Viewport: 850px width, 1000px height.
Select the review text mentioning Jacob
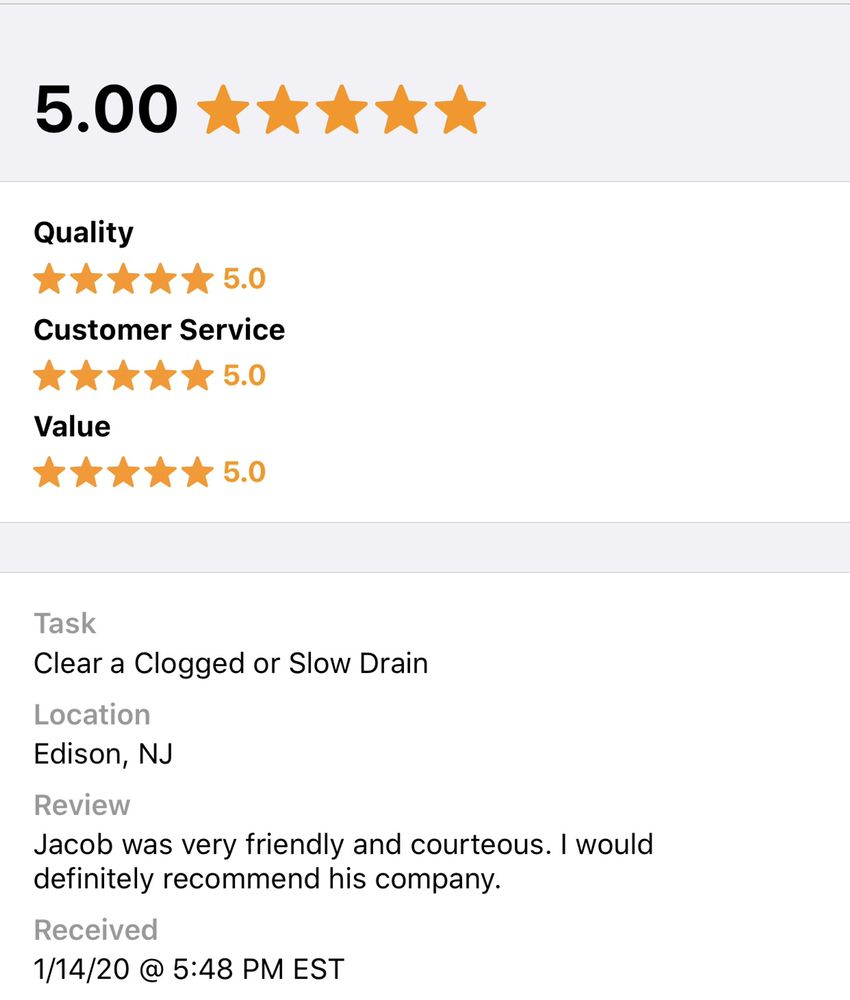[343, 862]
